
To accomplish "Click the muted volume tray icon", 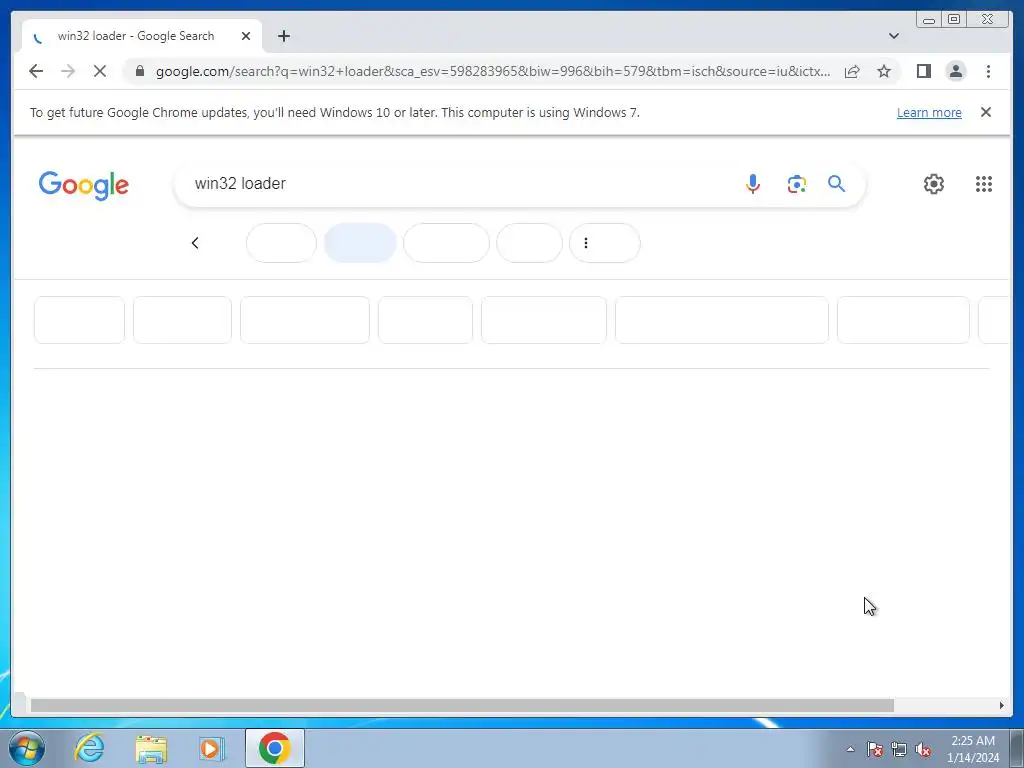I will (x=923, y=749).
